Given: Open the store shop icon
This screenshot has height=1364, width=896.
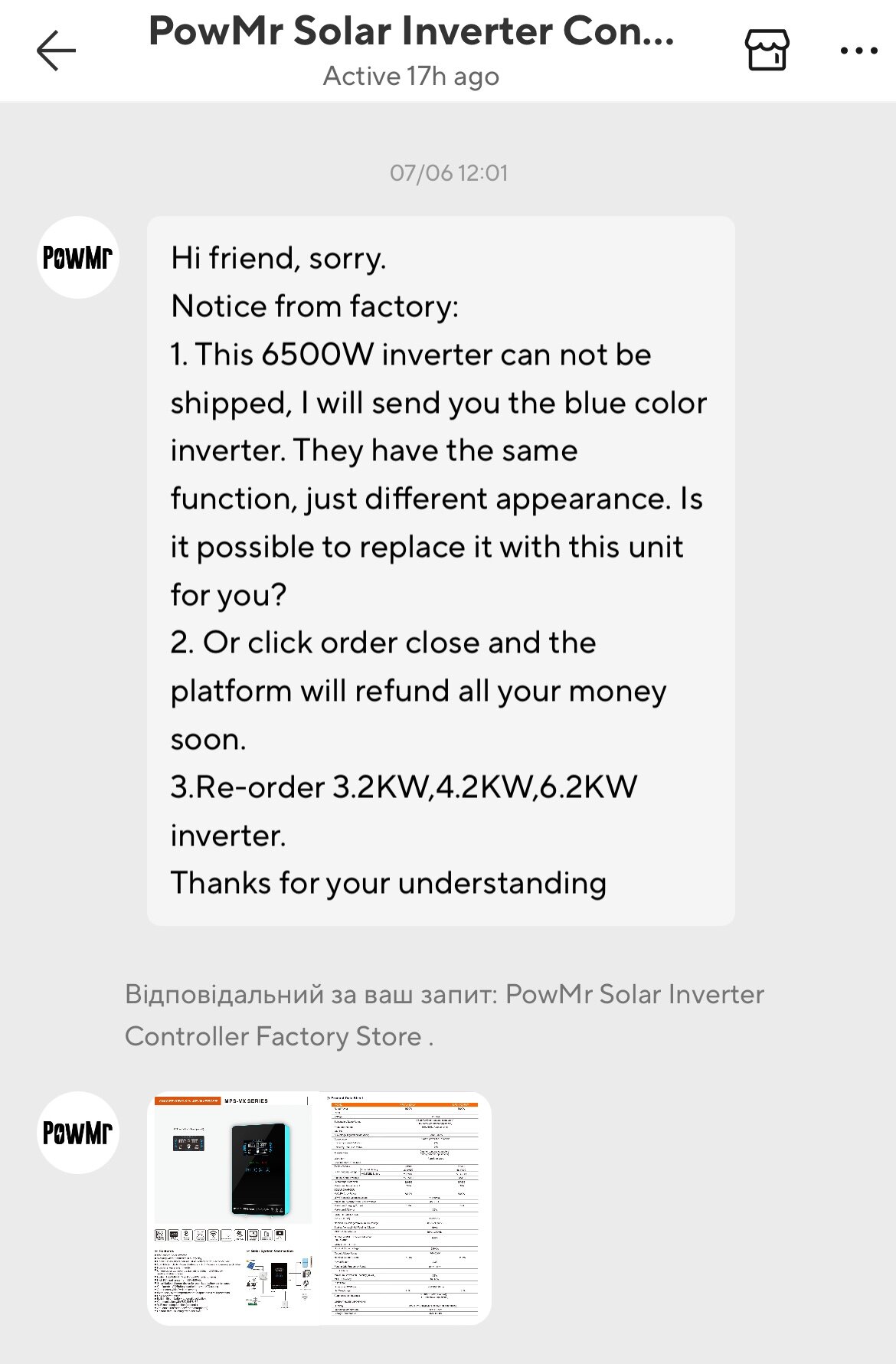Looking at the screenshot, I should (x=767, y=51).
